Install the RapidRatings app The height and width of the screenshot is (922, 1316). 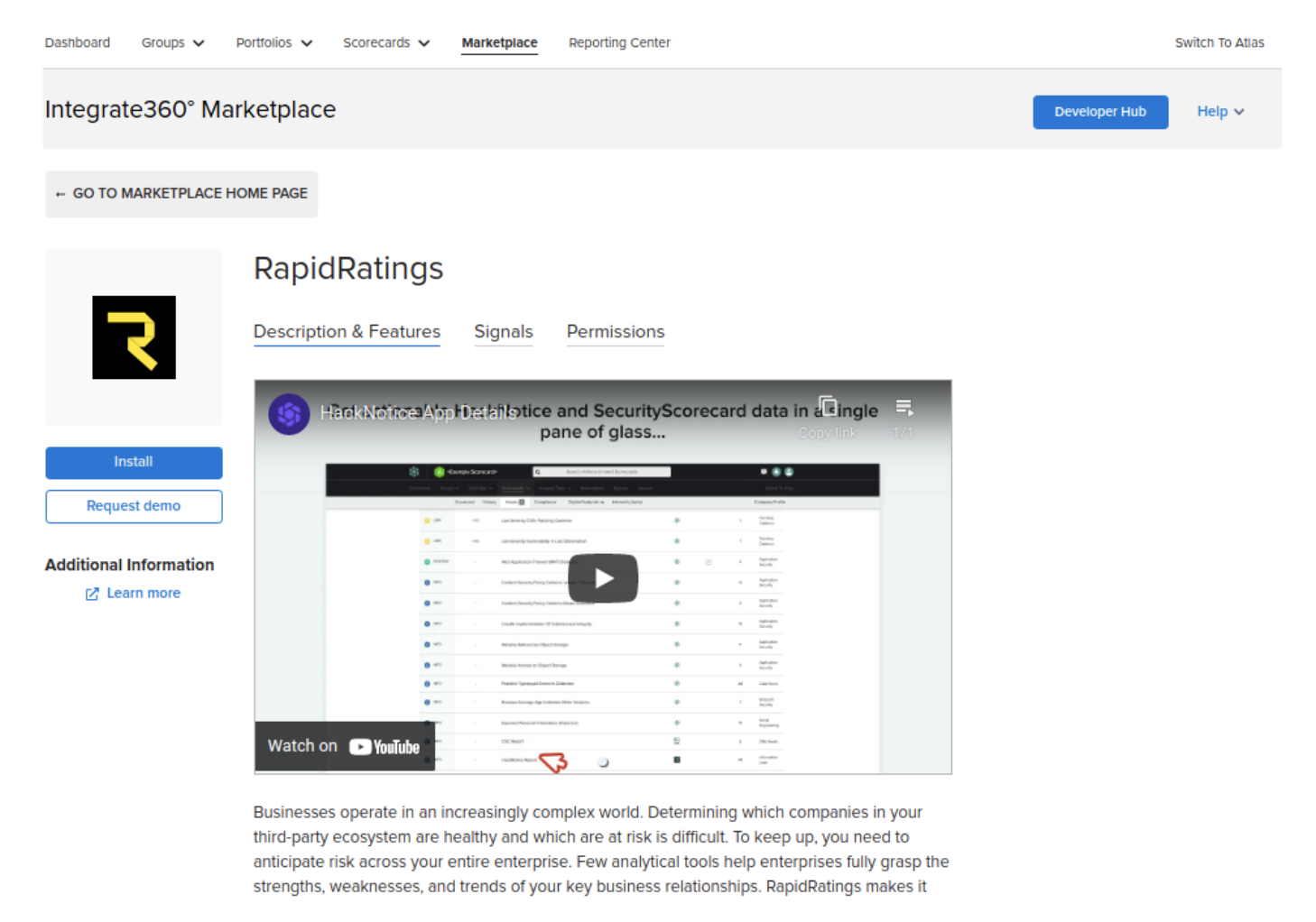click(134, 463)
